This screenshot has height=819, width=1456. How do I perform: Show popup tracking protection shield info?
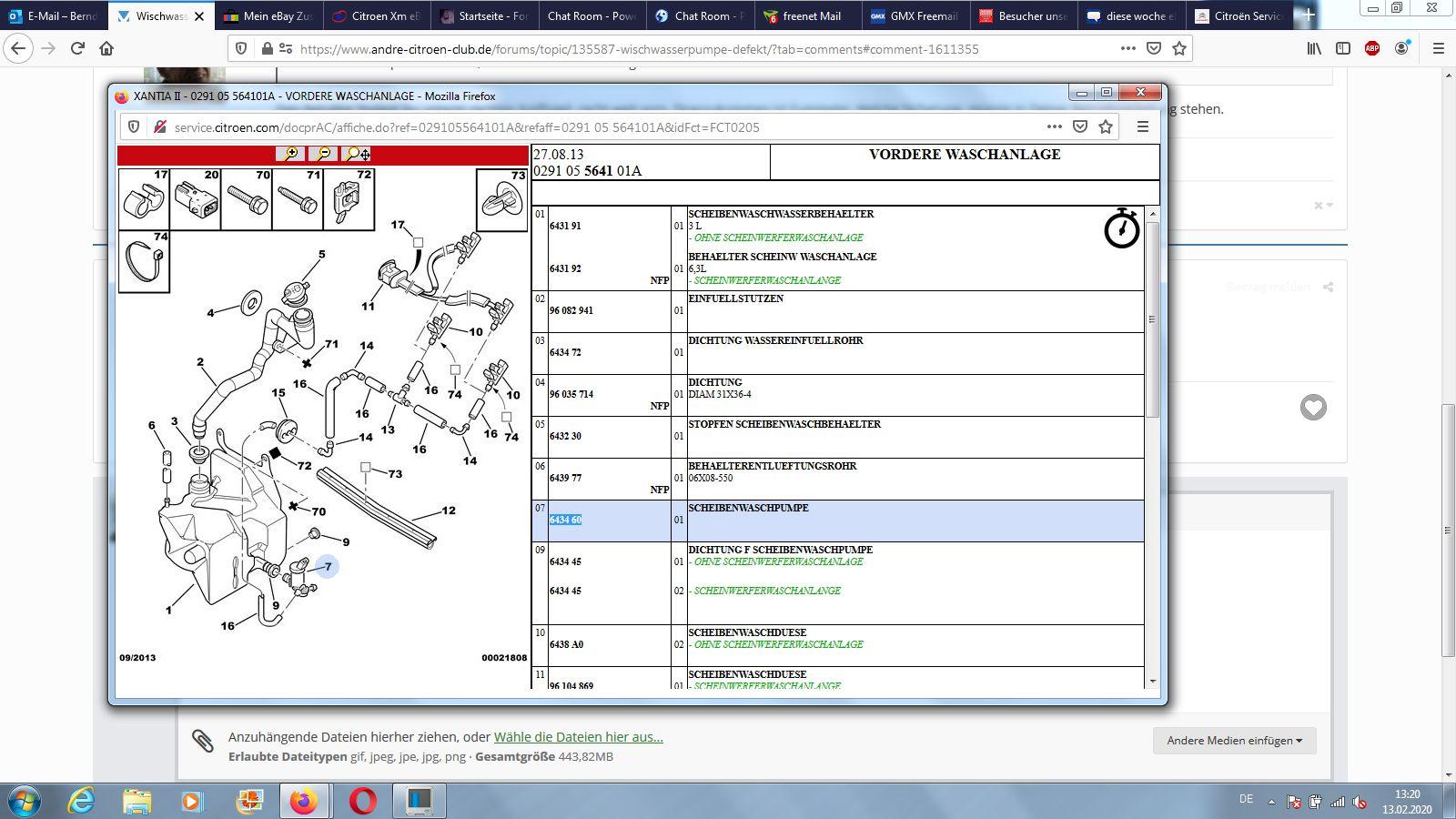134,127
